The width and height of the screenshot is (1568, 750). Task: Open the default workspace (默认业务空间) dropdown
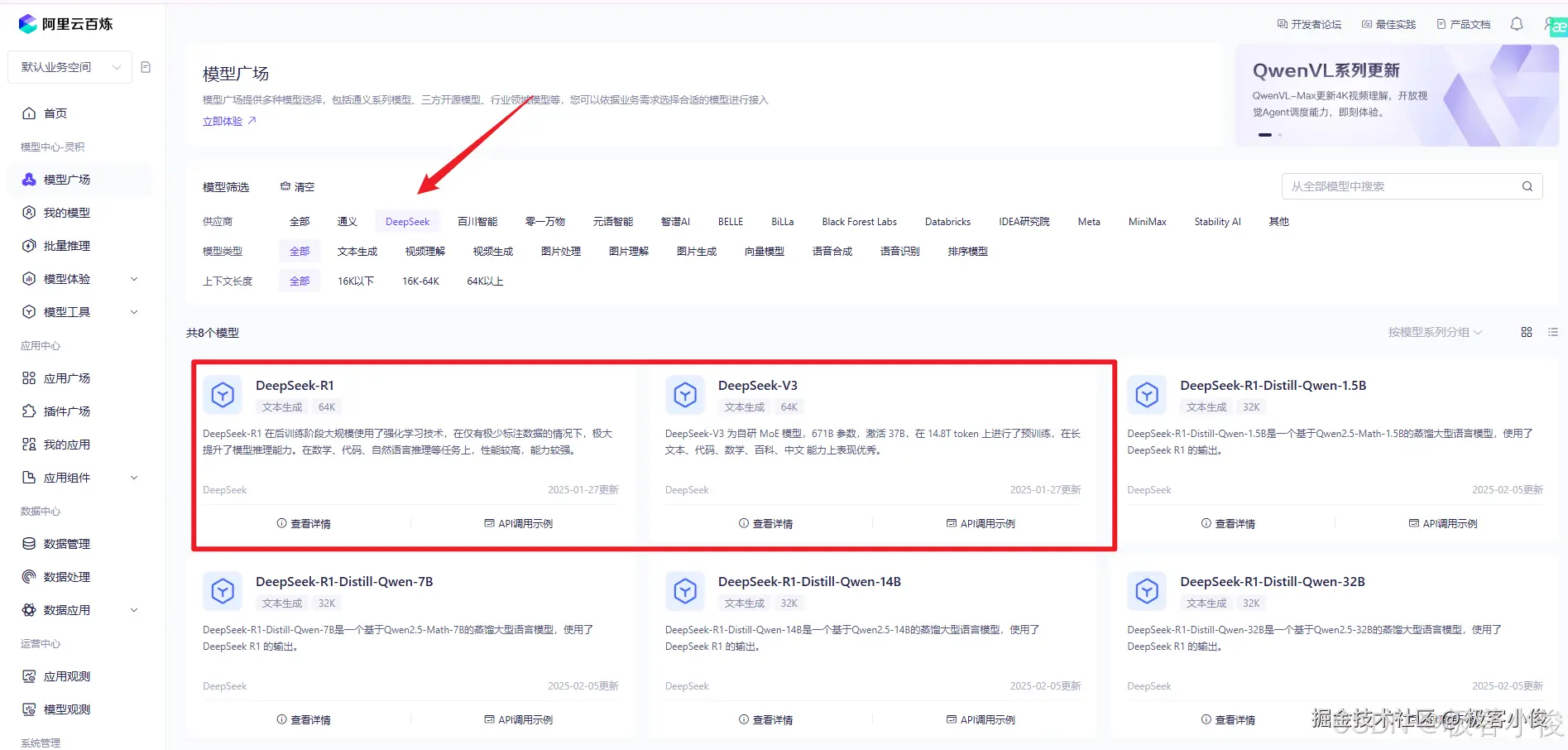(70, 67)
